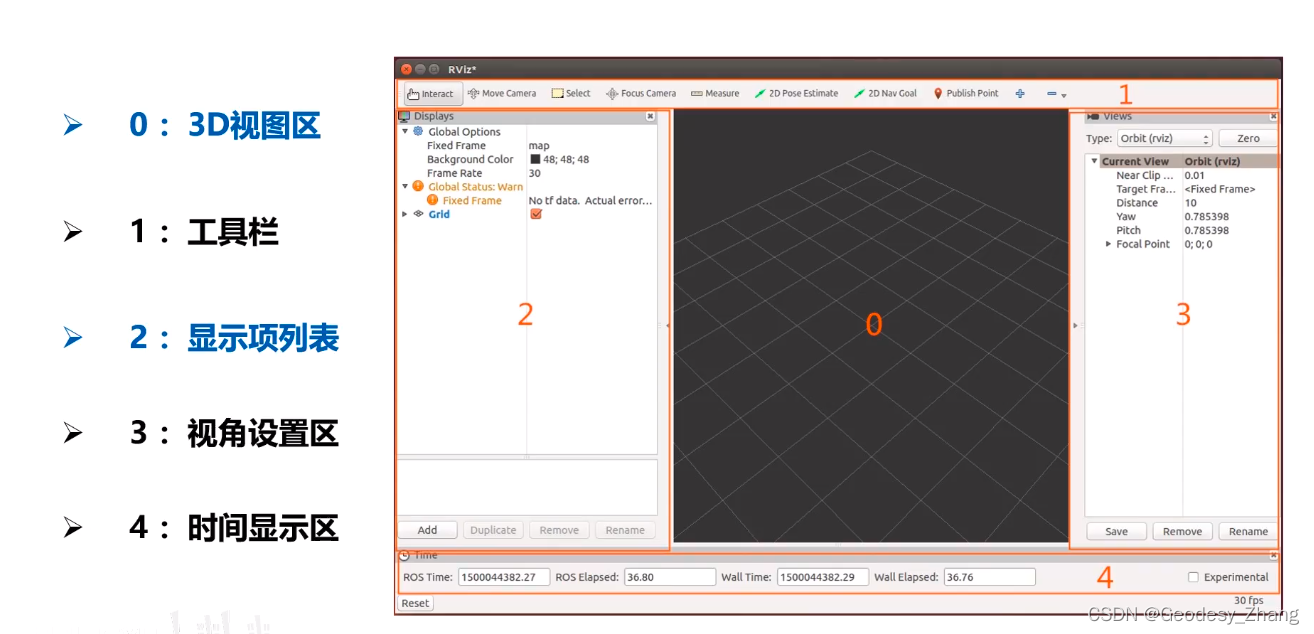
Task: Collapse the Global Status: Warn node
Action: [x=405, y=186]
